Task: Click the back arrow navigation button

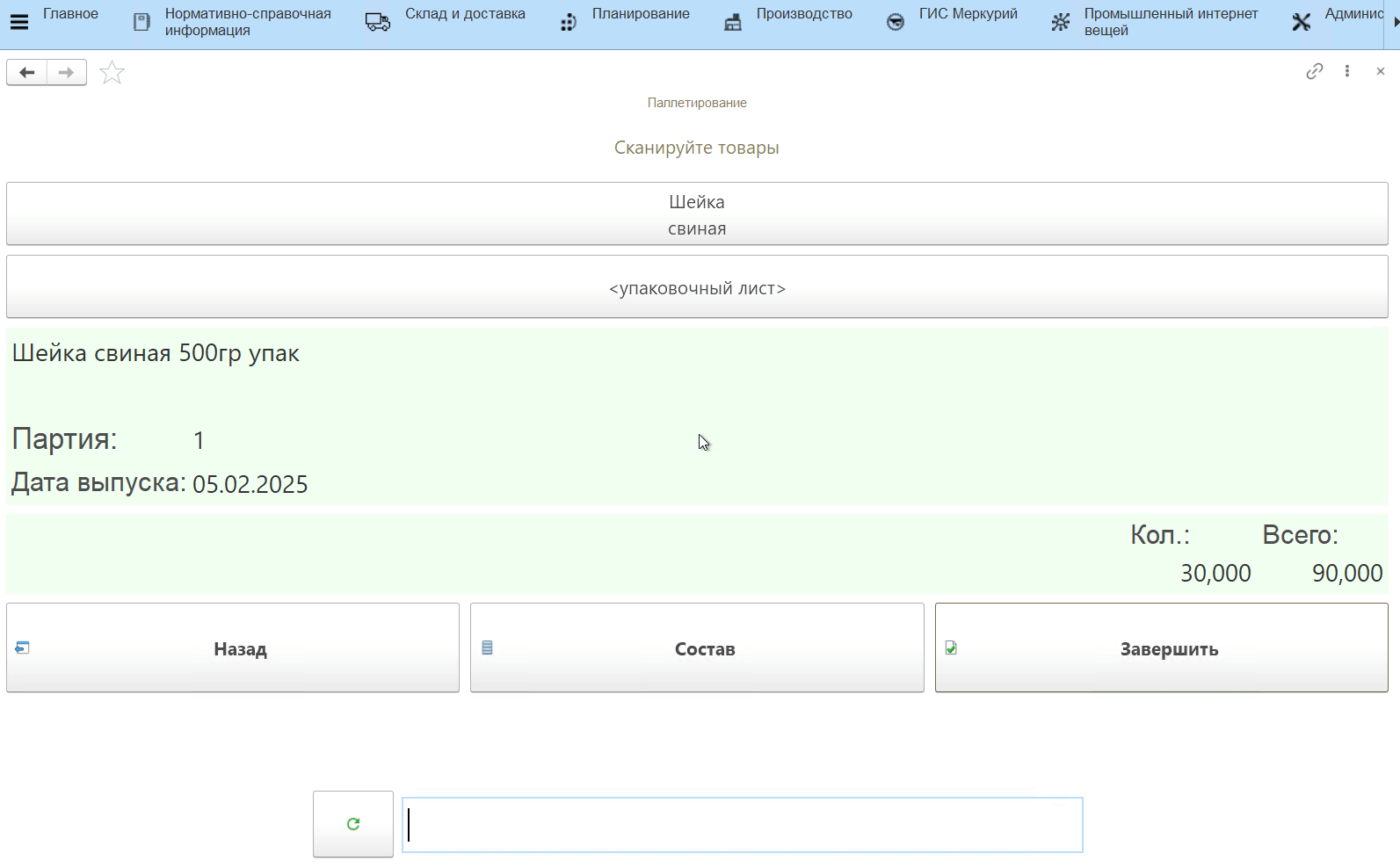Action: point(27,72)
